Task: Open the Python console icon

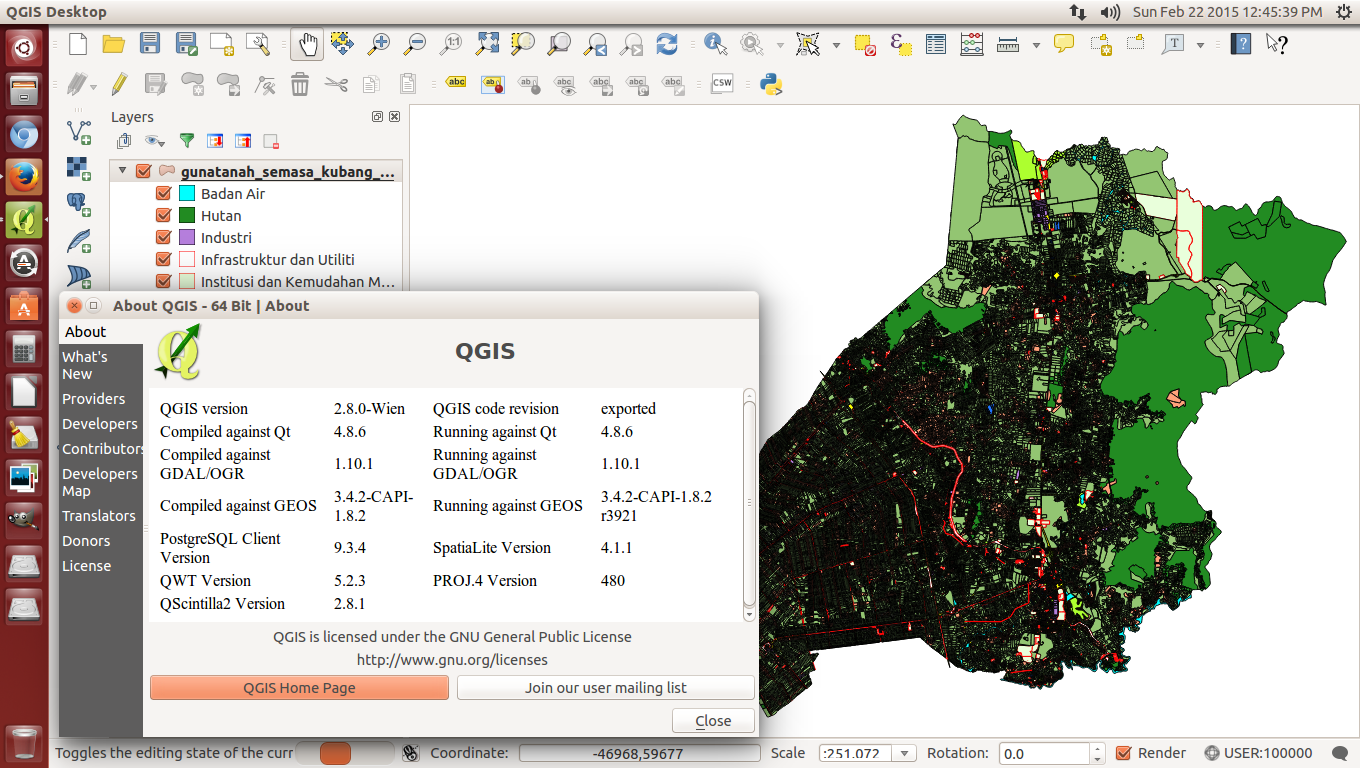Action: (770, 84)
